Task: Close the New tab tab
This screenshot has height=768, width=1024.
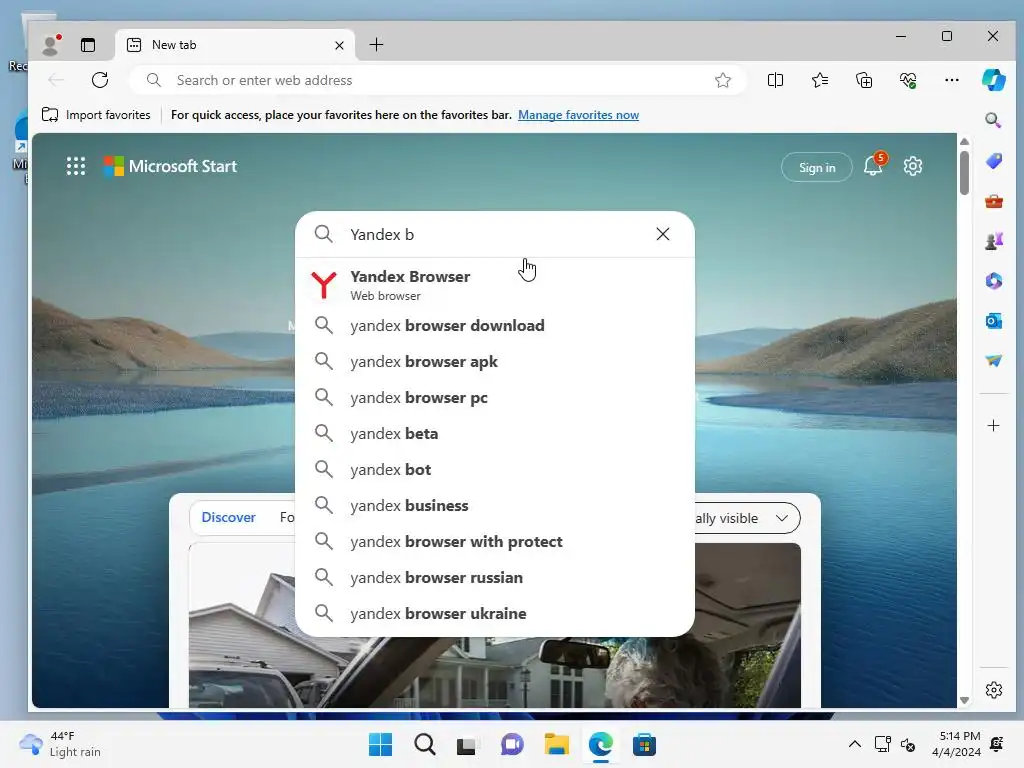Action: click(x=339, y=45)
